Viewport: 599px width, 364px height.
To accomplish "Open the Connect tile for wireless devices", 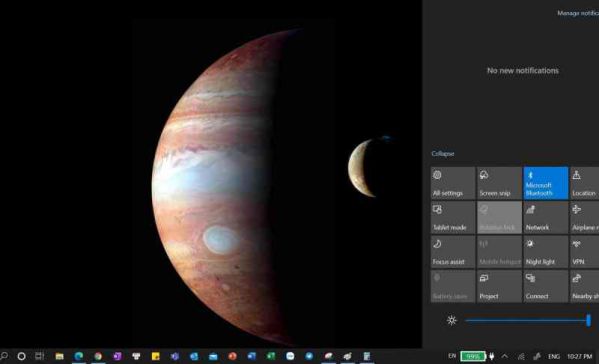I will [546, 286].
